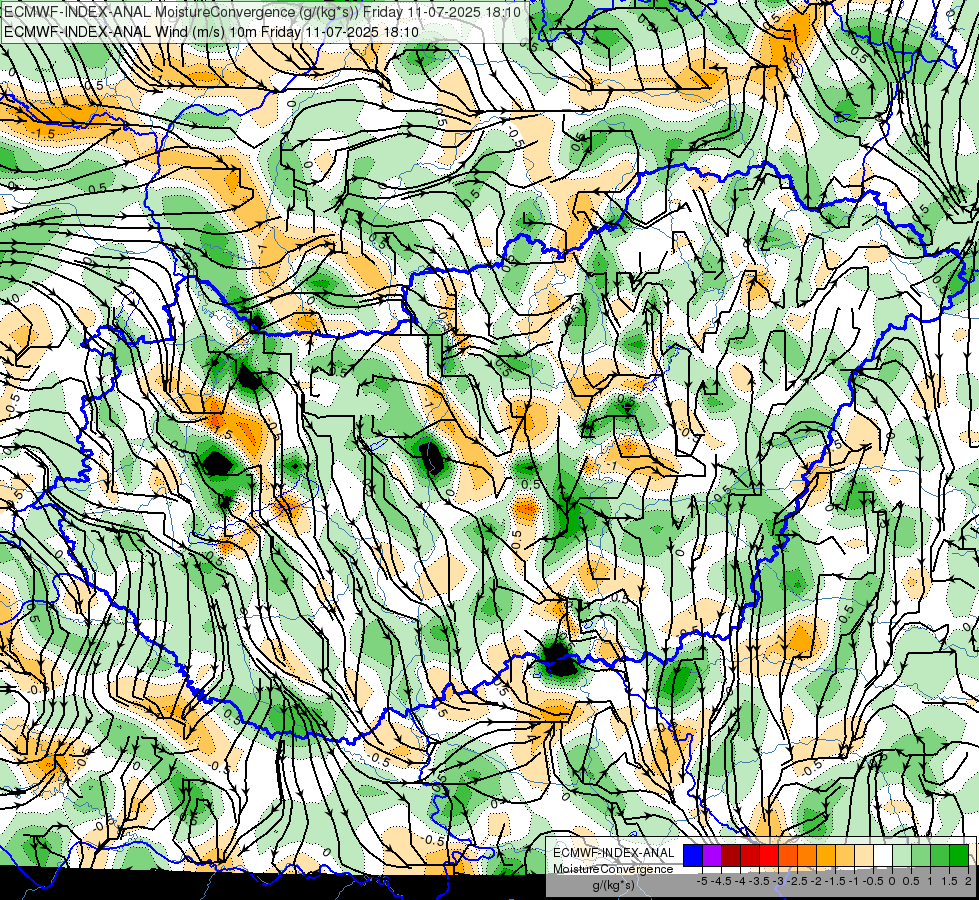Click the legend tick value -4.5
This screenshot has height=900, width=979.
coord(721,881)
